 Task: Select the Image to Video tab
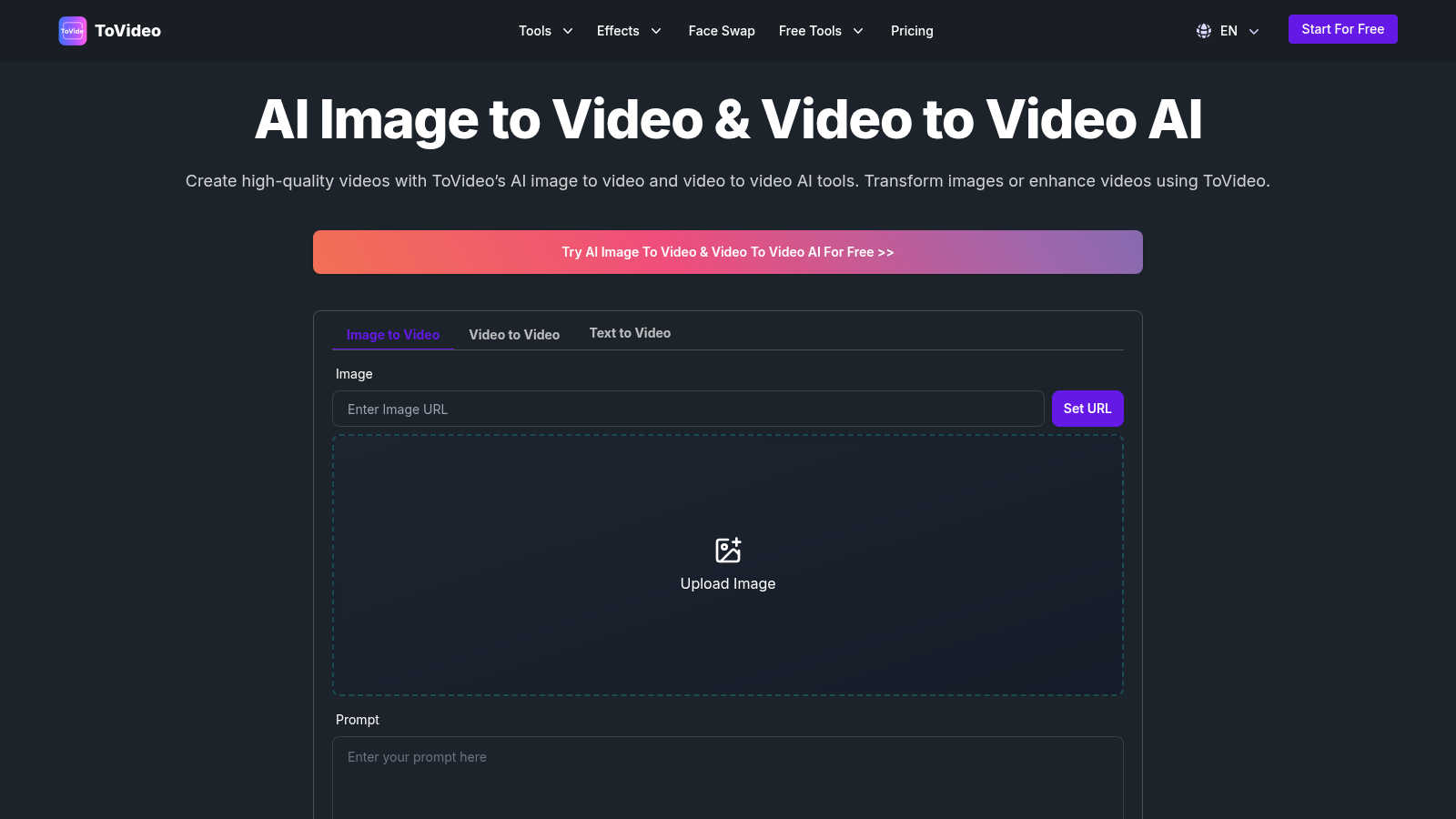coord(393,334)
